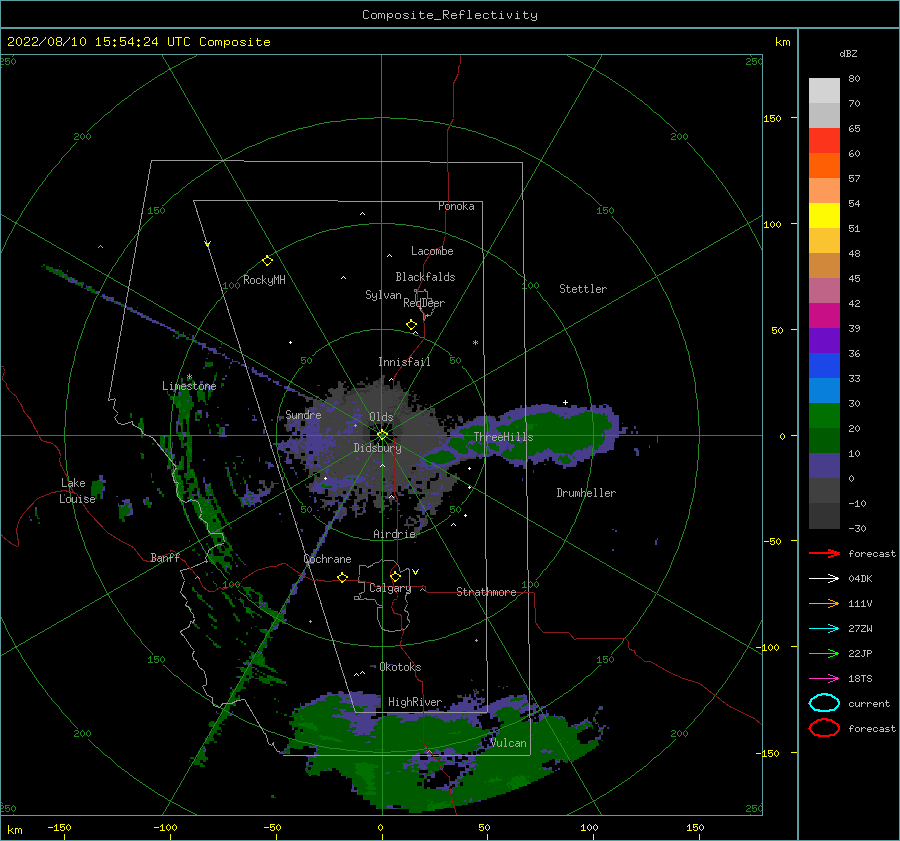This screenshot has width=900, height=841.
Task: Click the cyan 27ZW arrow legend icon
Action: [824, 629]
